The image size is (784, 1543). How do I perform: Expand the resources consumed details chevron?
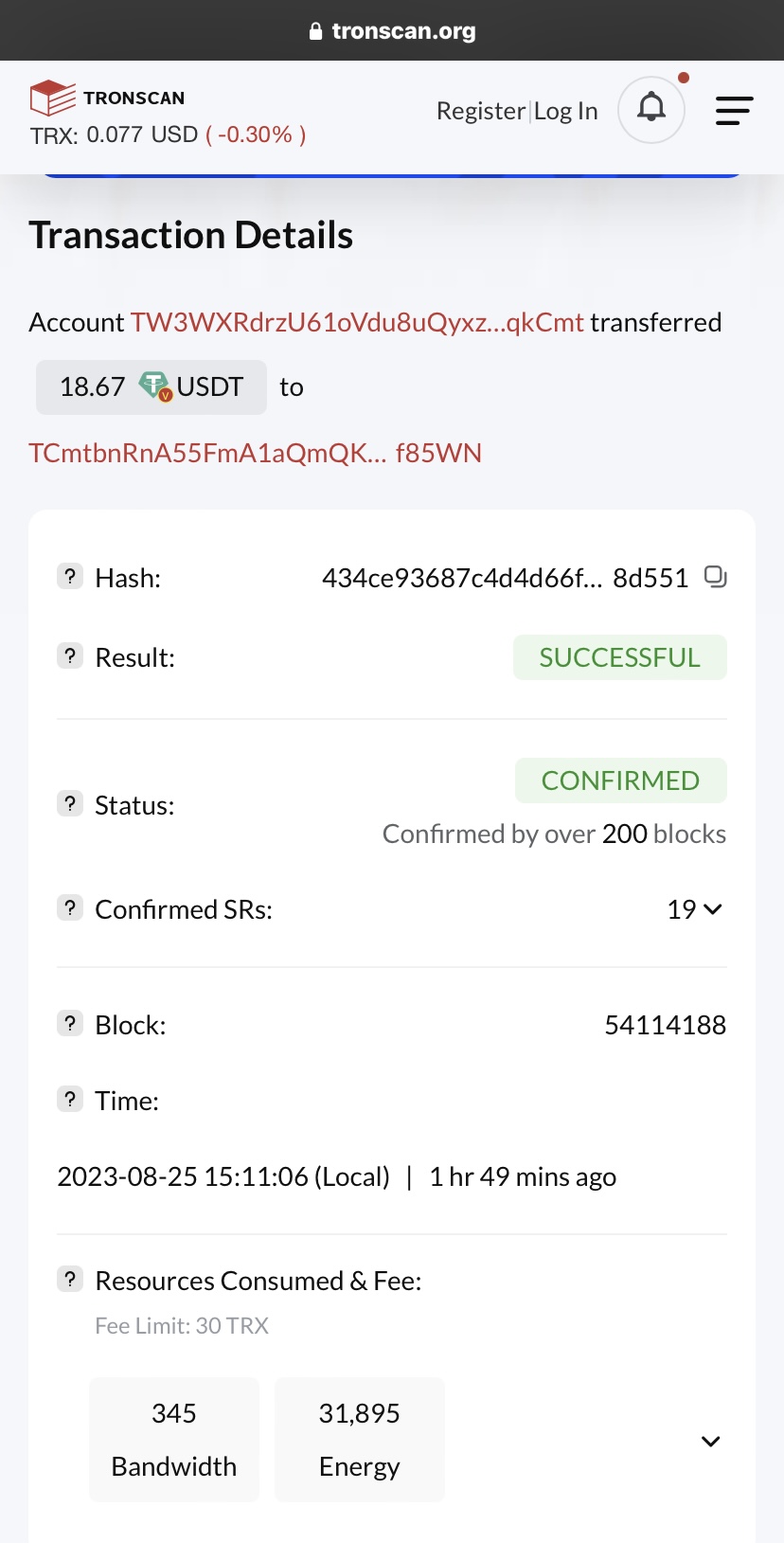[710, 1441]
